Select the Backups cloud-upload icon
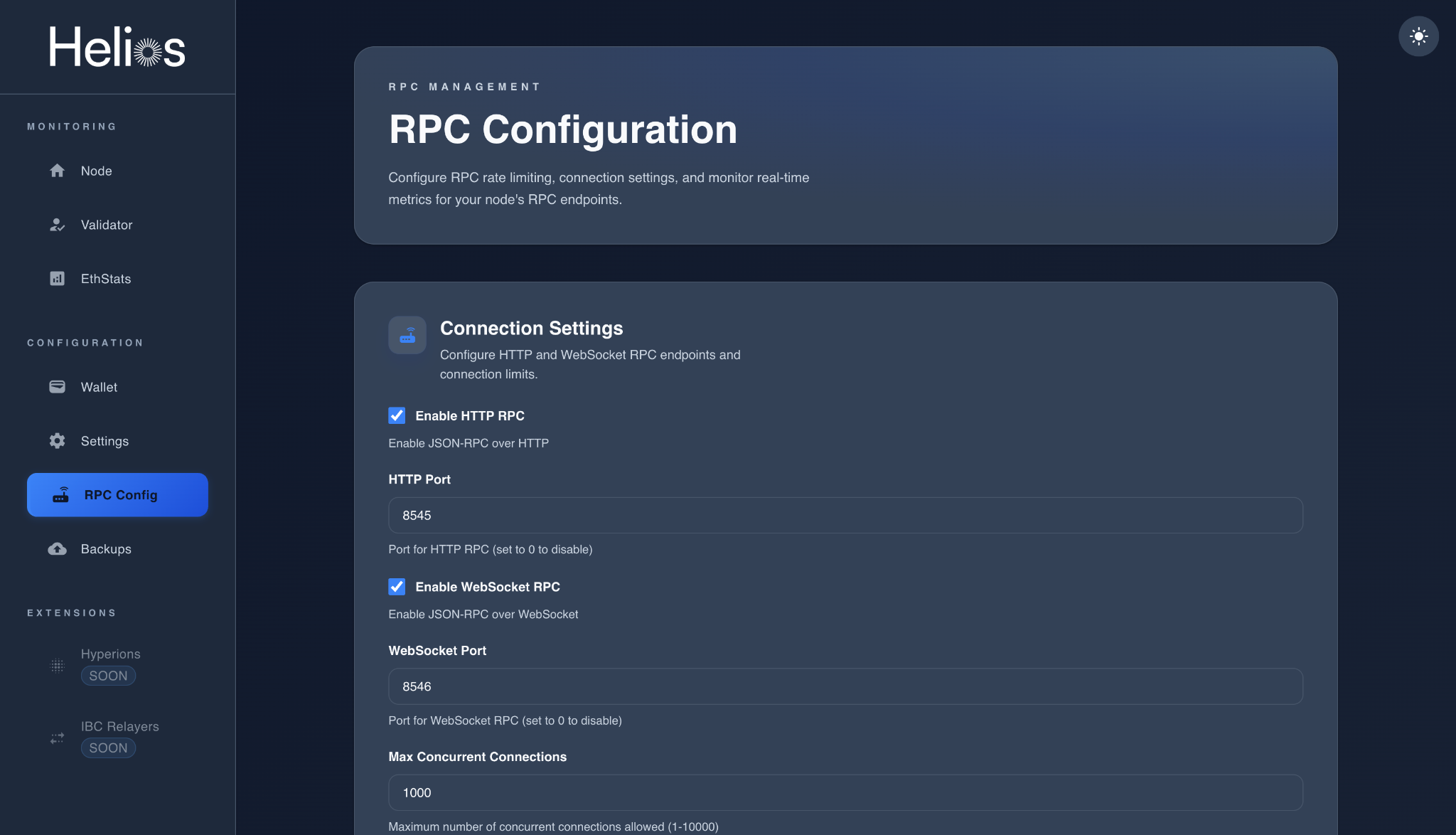The image size is (1456, 835). 57,548
